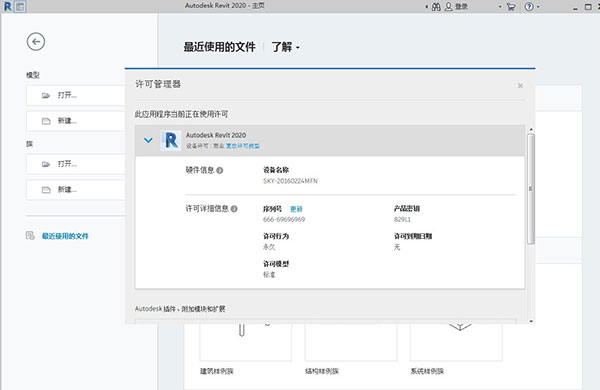Click folder icon of 模型 打开 button

point(46,95)
